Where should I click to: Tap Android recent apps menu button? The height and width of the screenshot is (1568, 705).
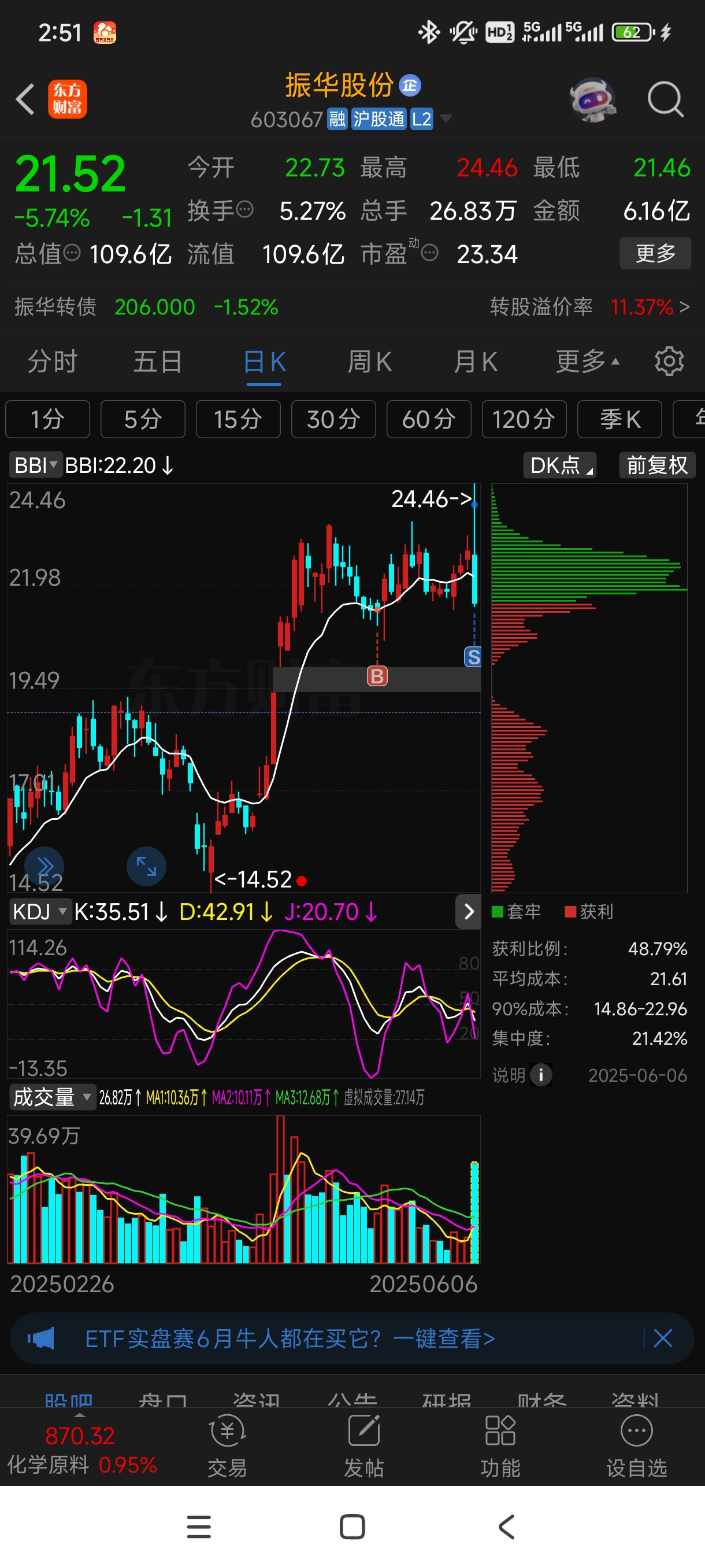point(199,1527)
